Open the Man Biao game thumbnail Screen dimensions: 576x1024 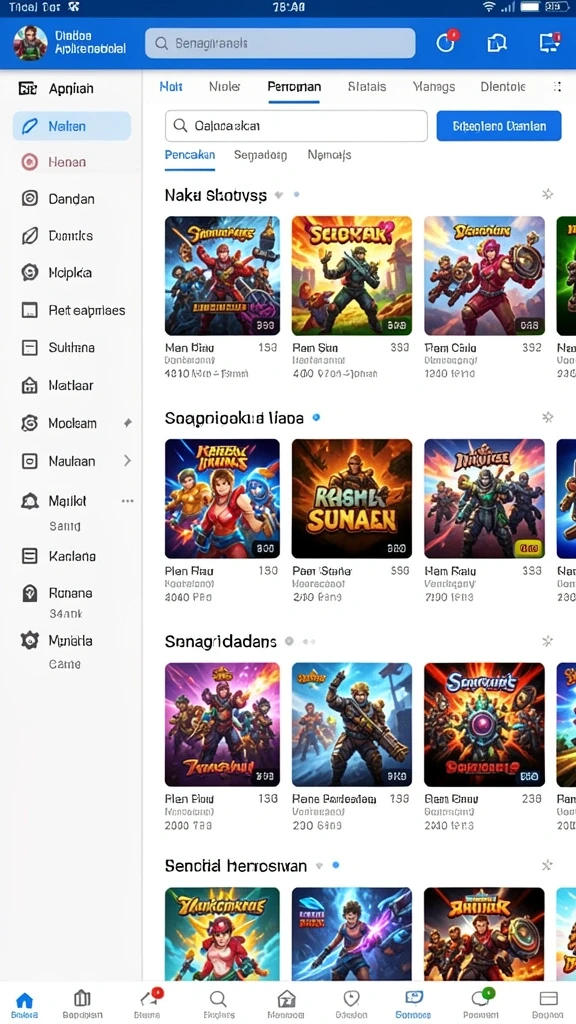(x=222, y=276)
